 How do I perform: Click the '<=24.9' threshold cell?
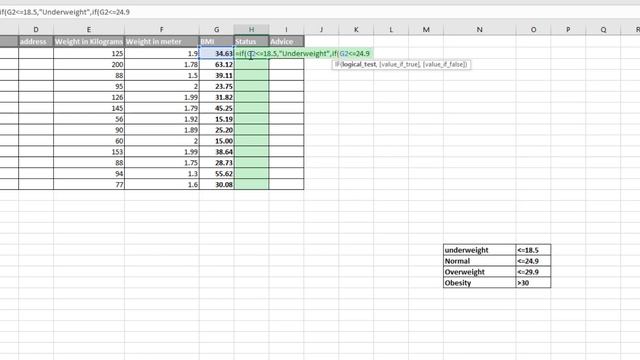pyautogui.click(x=533, y=261)
